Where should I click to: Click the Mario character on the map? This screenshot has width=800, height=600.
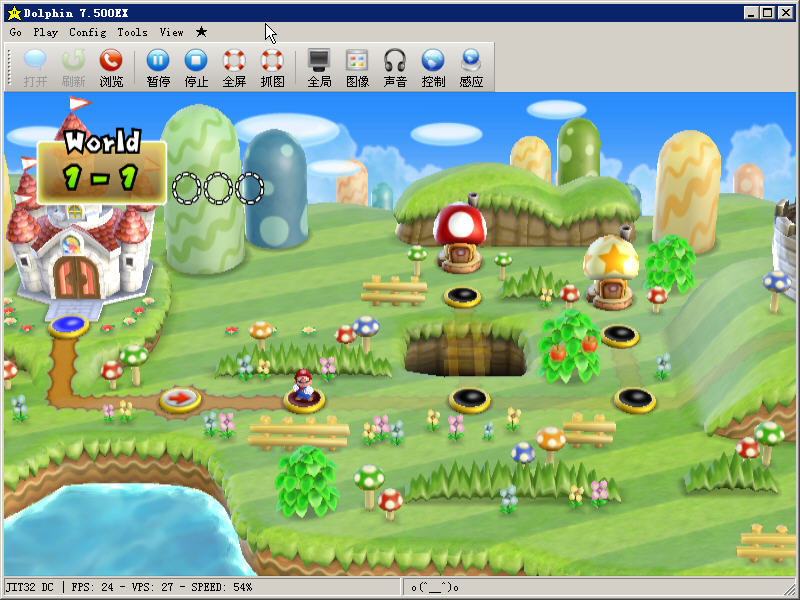[303, 385]
